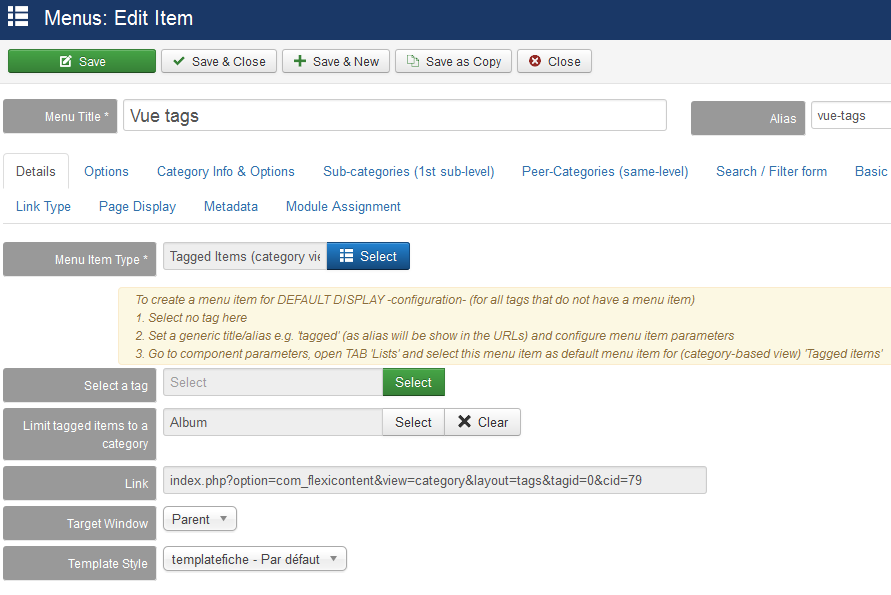Open the Target Window dropdown
The width and height of the screenshot is (891, 595).
click(200, 519)
